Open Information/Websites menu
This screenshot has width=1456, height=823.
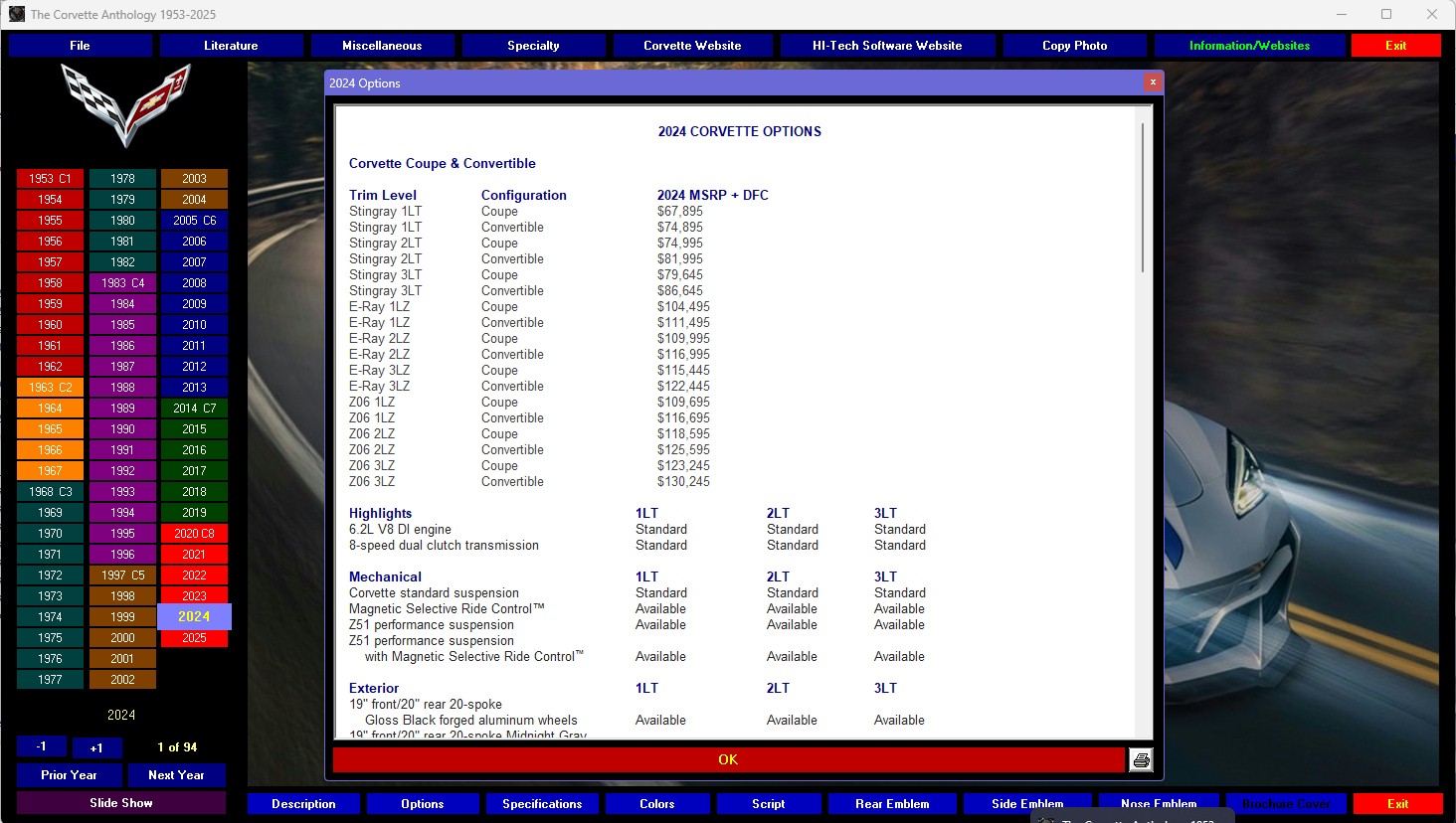(x=1250, y=46)
